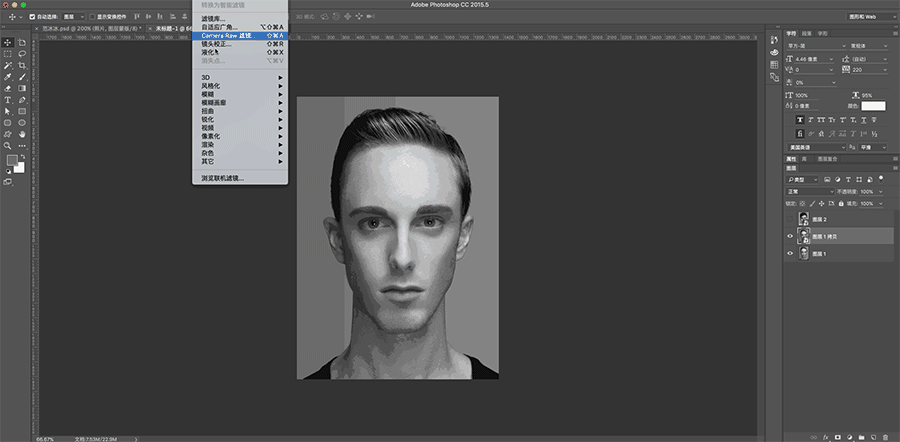Open the 3D filter submenu

[x=240, y=77]
